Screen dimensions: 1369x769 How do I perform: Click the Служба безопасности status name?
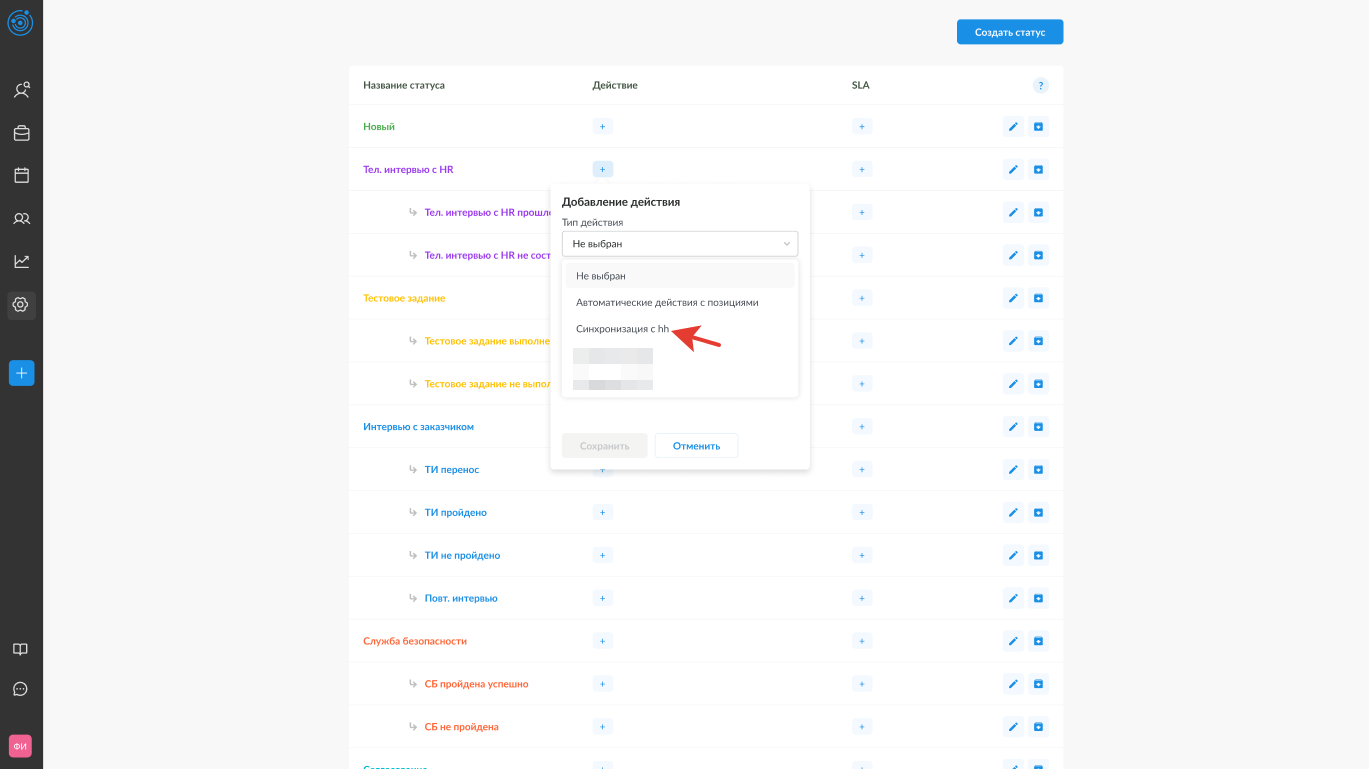pyautogui.click(x=415, y=641)
